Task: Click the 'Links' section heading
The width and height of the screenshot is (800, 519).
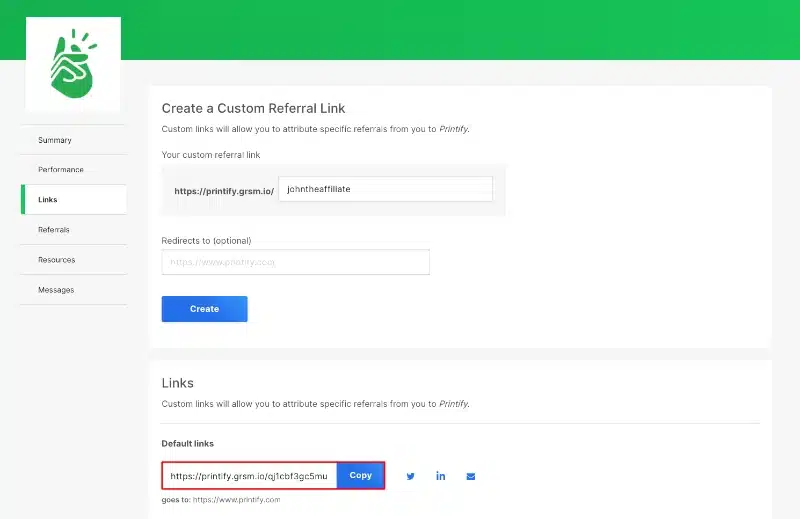Action: point(178,383)
